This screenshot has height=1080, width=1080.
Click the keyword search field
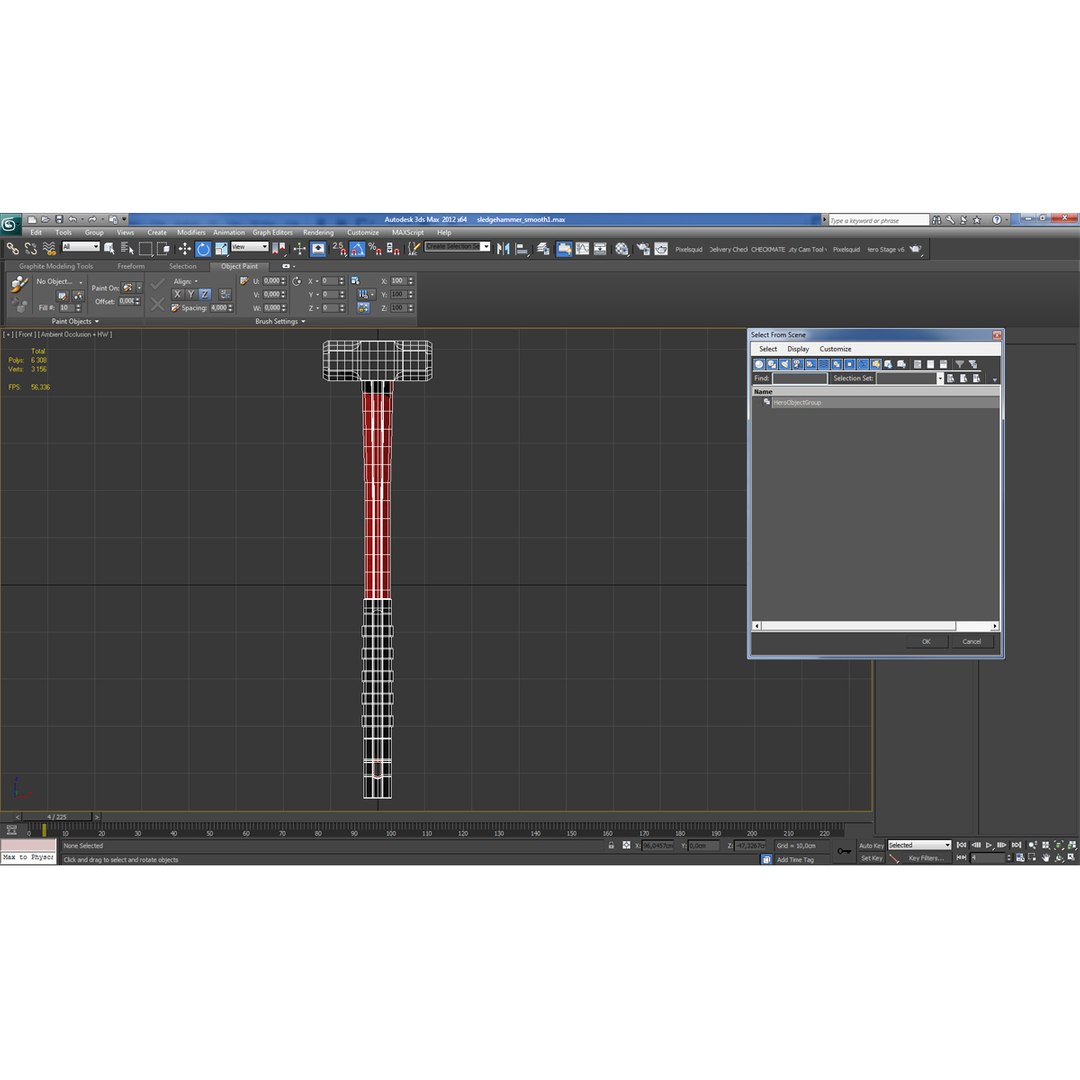coord(879,220)
